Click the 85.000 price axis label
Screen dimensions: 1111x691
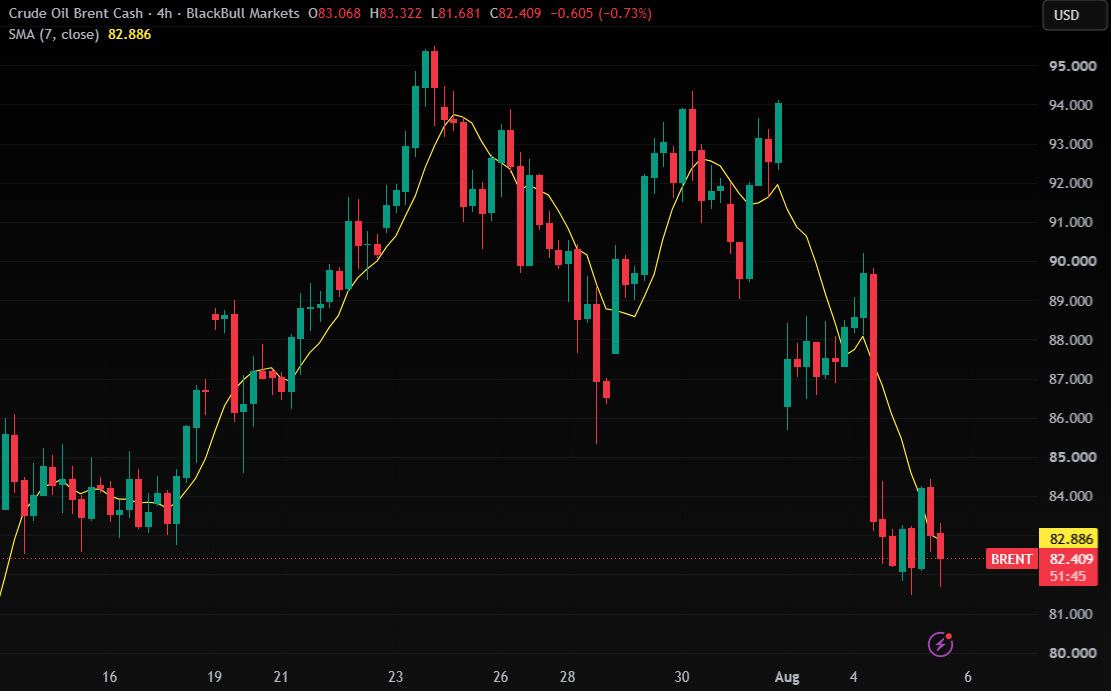click(x=1072, y=456)
